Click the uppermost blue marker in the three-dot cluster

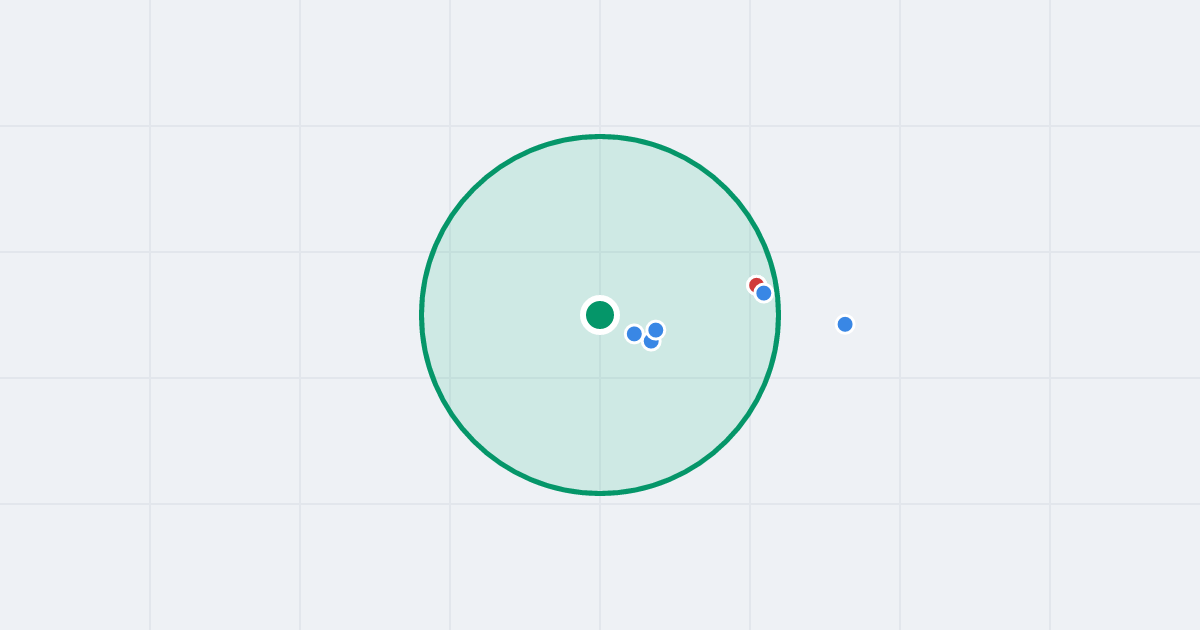pos(656,330)
